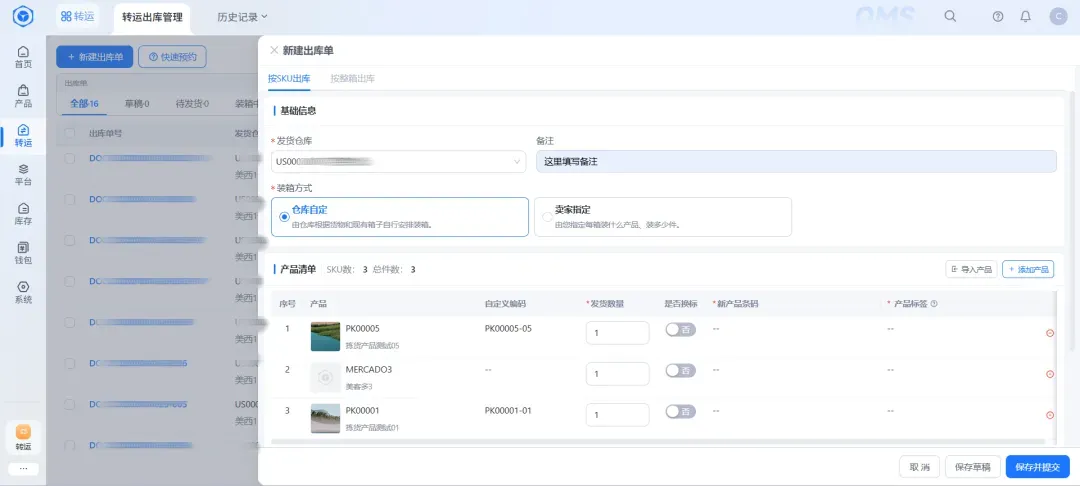Viewport: 1080px width, 486px height.
Task: Open the help question-mark icon in header
Action: 998,17
